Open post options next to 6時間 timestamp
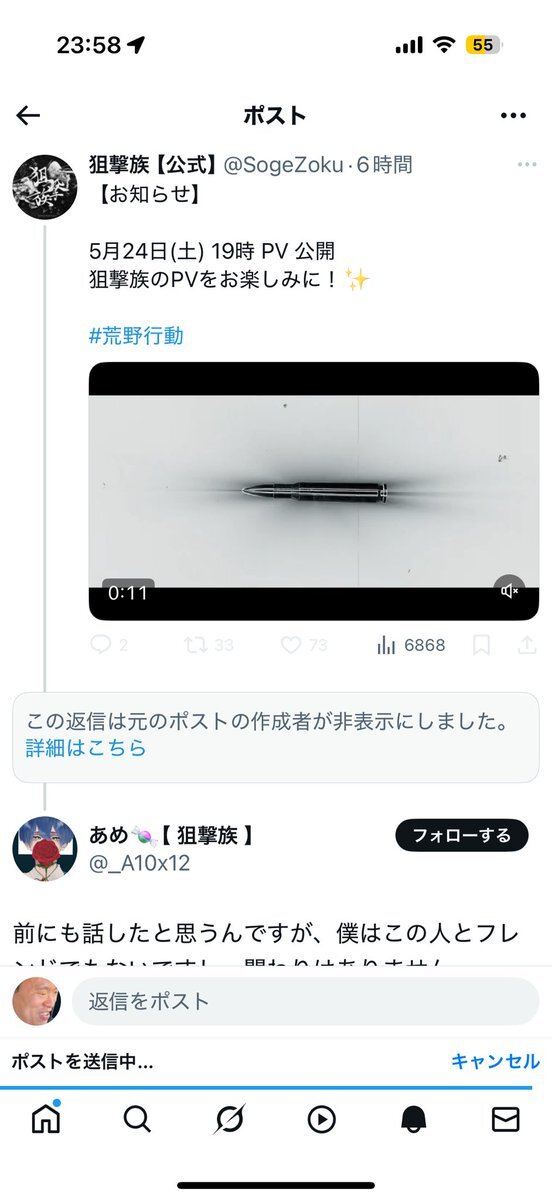Viewport: 552px width, 1200px height. click(x=527, y=165)
